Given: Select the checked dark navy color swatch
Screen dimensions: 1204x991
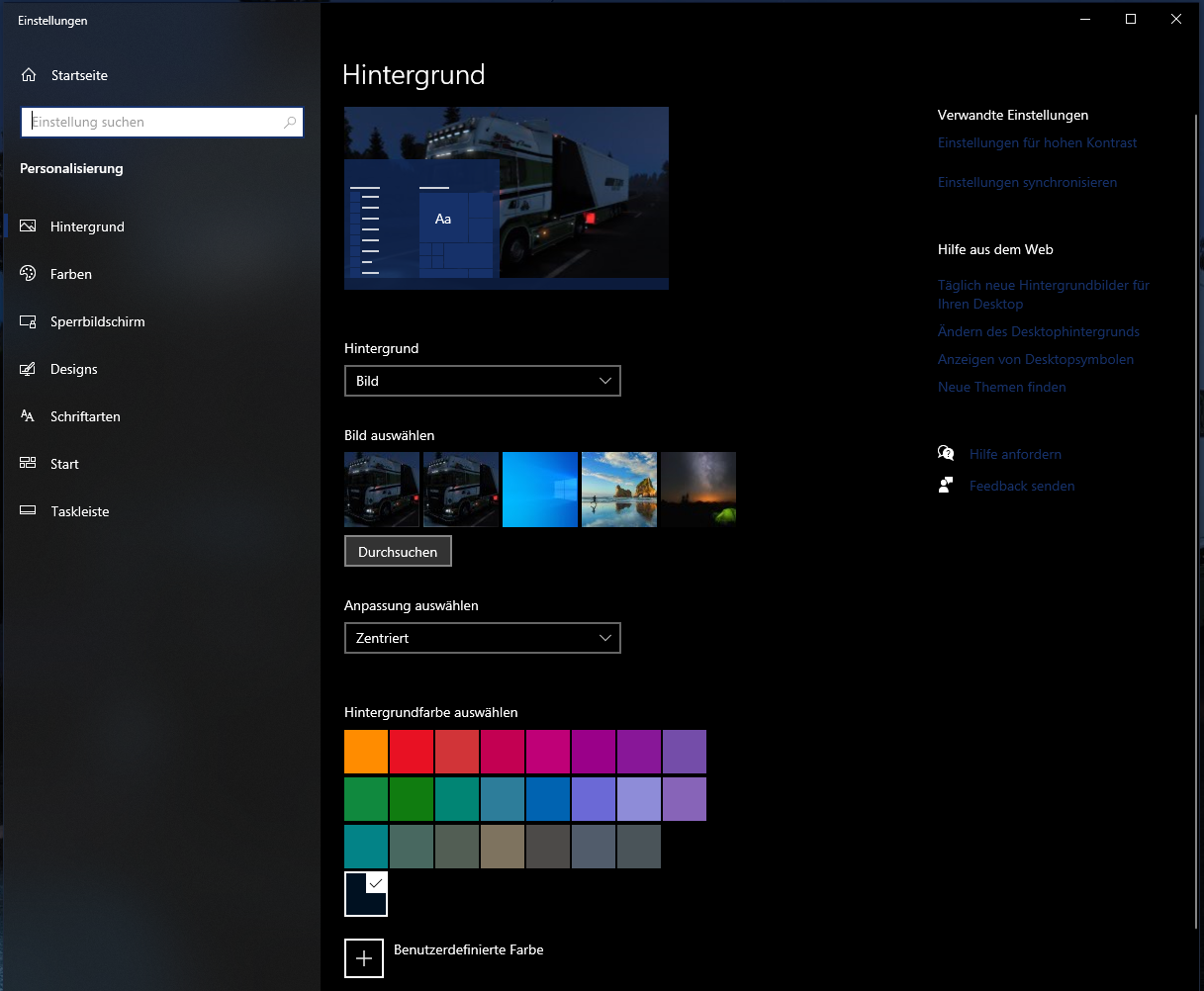Looking at the screenshot, I should tap(366, 894).
